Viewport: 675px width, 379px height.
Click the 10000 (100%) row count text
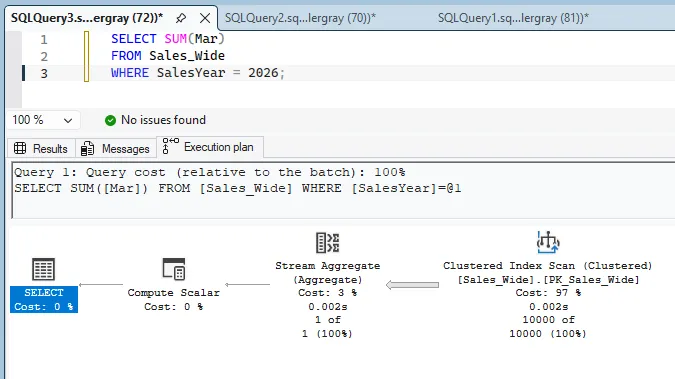[x=548, y=334]
